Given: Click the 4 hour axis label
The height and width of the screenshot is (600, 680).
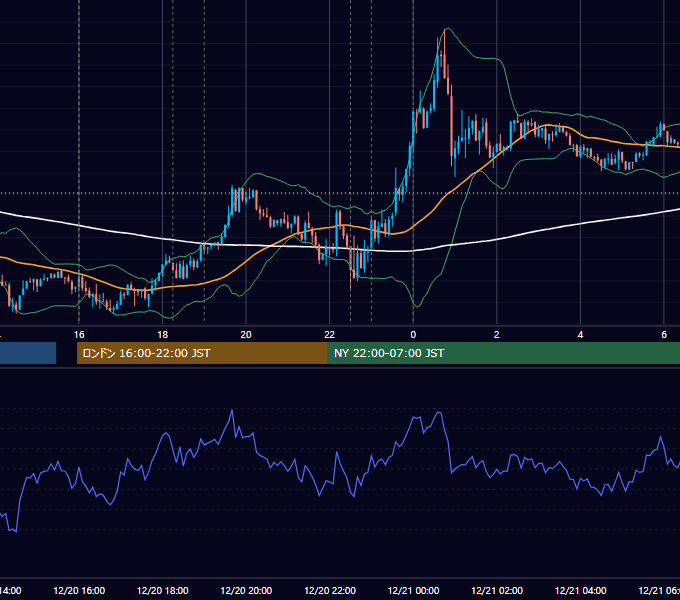Looking at the screenshot, I should coord(580,335).
